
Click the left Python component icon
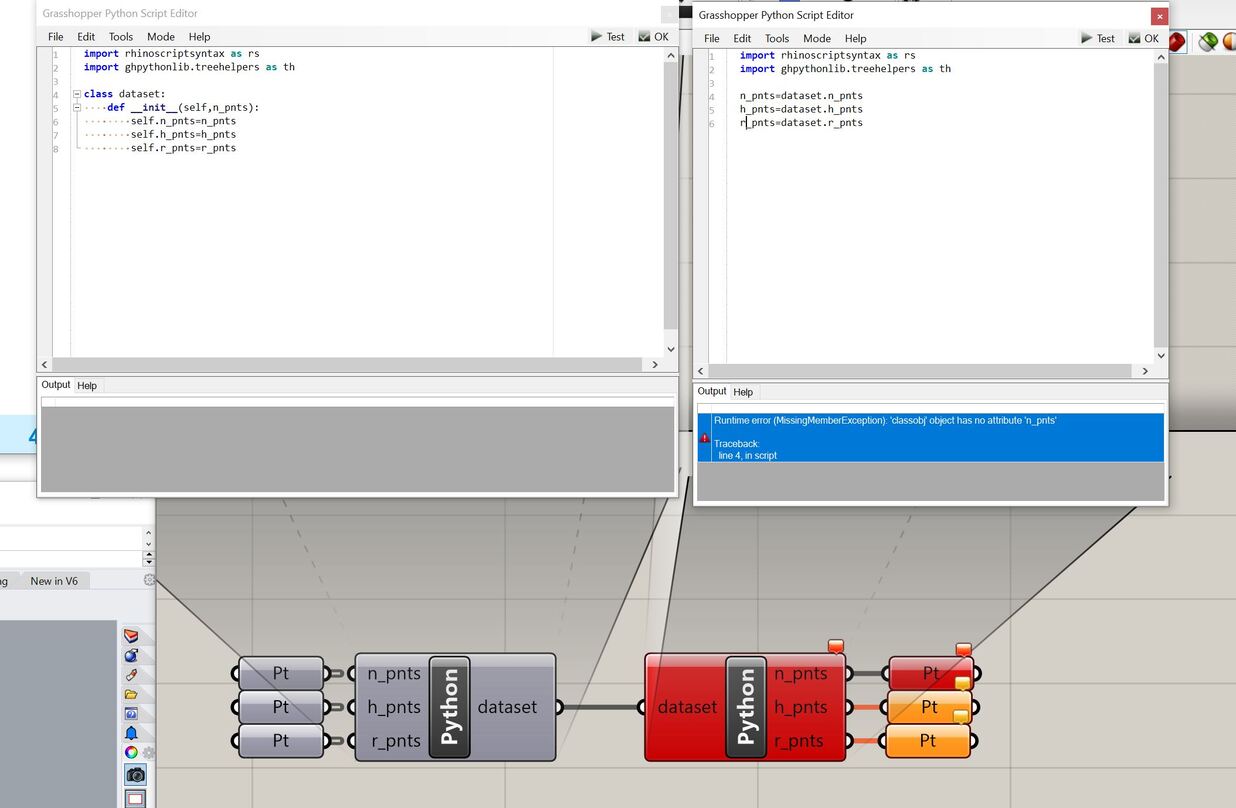point(449,707)
